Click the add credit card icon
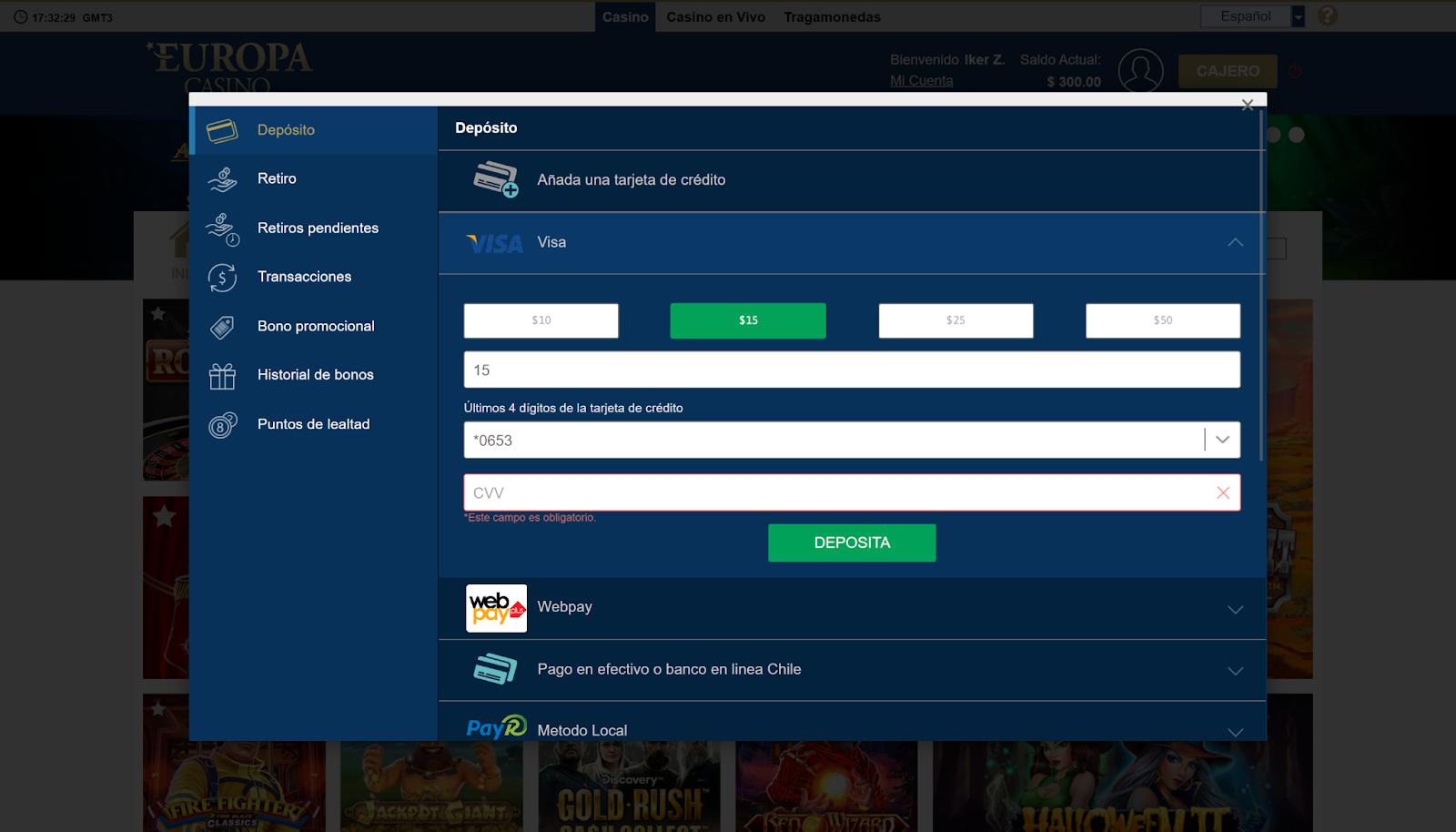The height and width of the screenshot is (832, 1456). [496, 179]
